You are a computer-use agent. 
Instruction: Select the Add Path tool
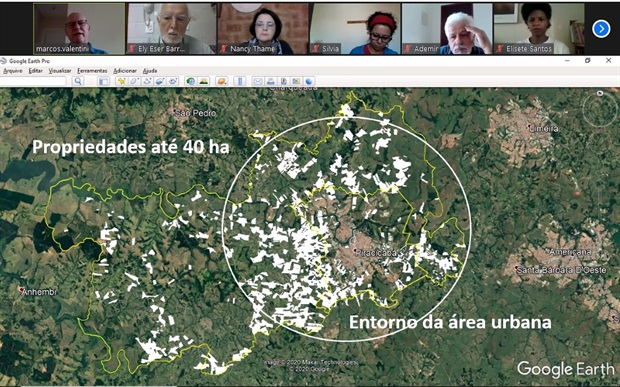(x=147, y=81)
